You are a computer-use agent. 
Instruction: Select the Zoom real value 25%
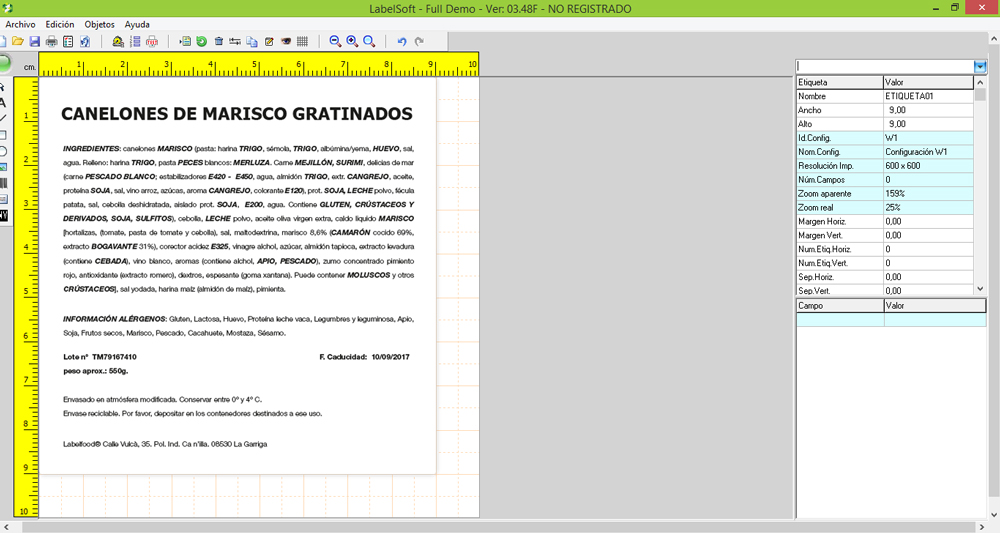pos(928,208)
